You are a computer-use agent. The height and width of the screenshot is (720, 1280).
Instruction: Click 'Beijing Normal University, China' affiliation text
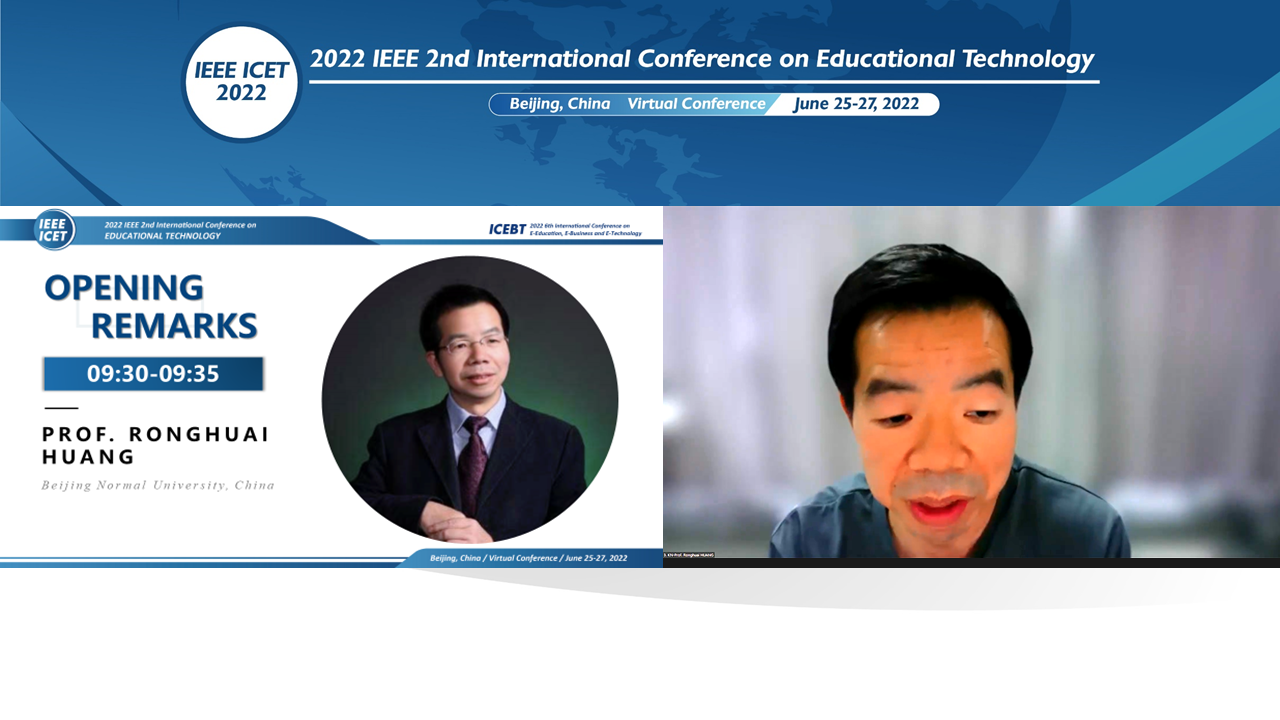[158, 486]
